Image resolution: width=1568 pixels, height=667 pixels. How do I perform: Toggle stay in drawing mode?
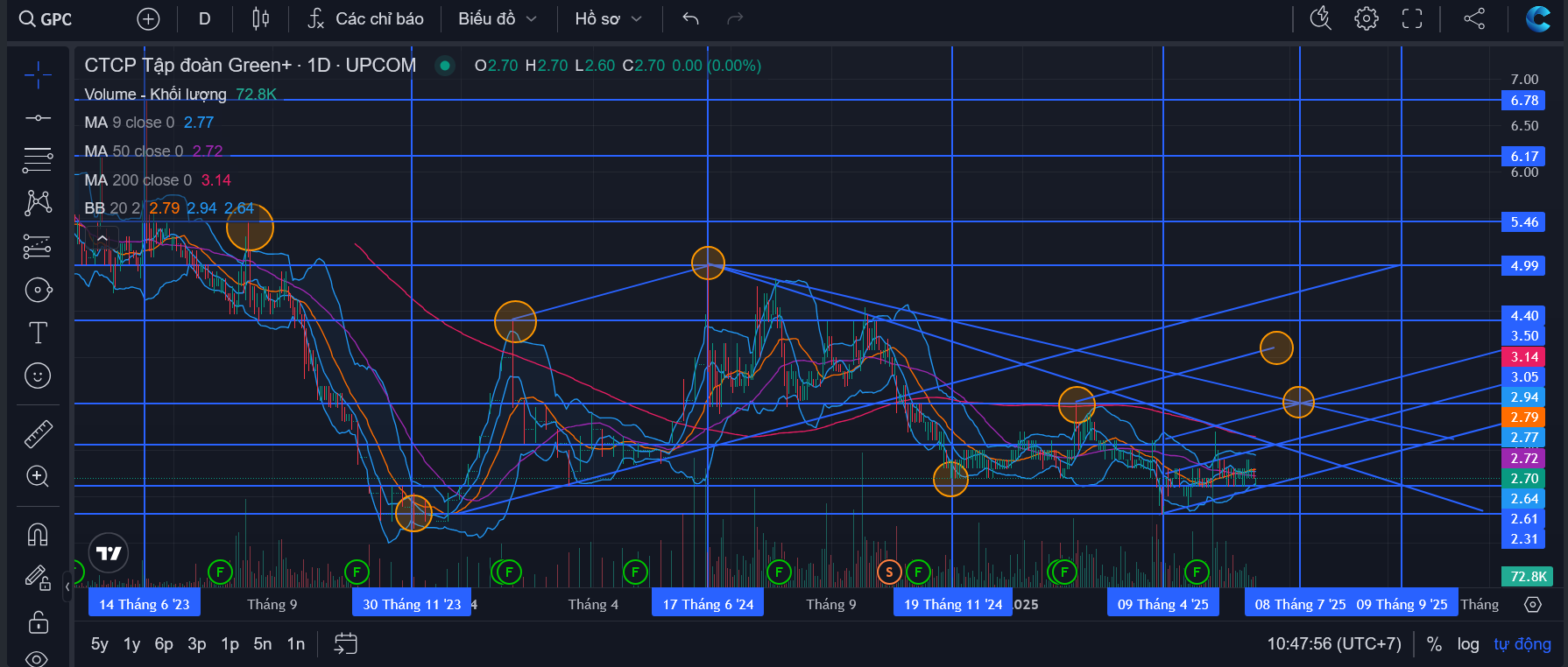click(x=38, y=578)
